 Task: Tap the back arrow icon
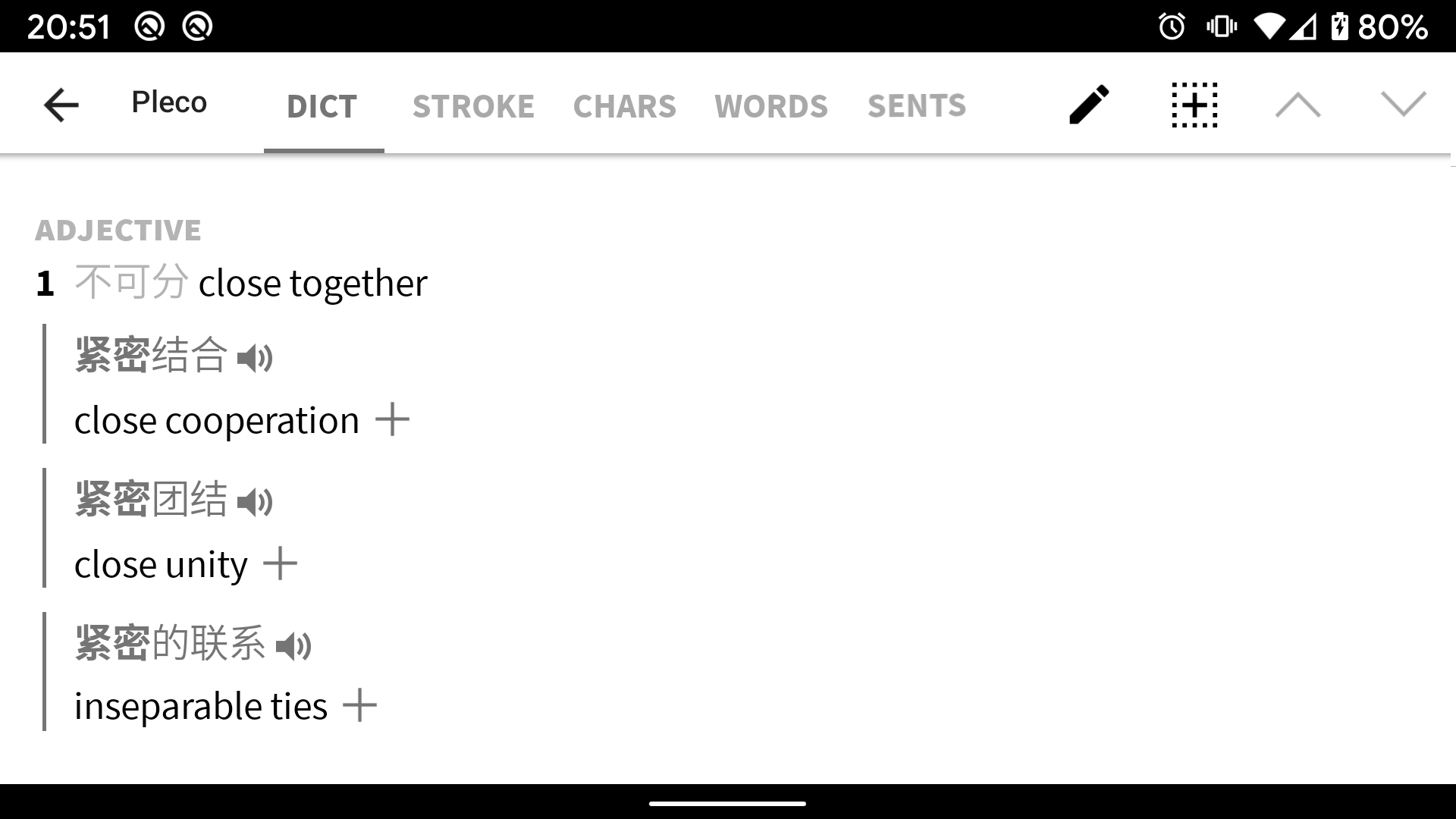[61, 105]
